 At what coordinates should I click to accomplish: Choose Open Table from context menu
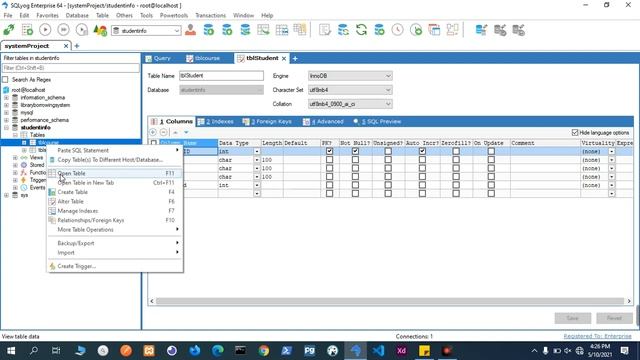pyautogui.click(x=115, y=173)
